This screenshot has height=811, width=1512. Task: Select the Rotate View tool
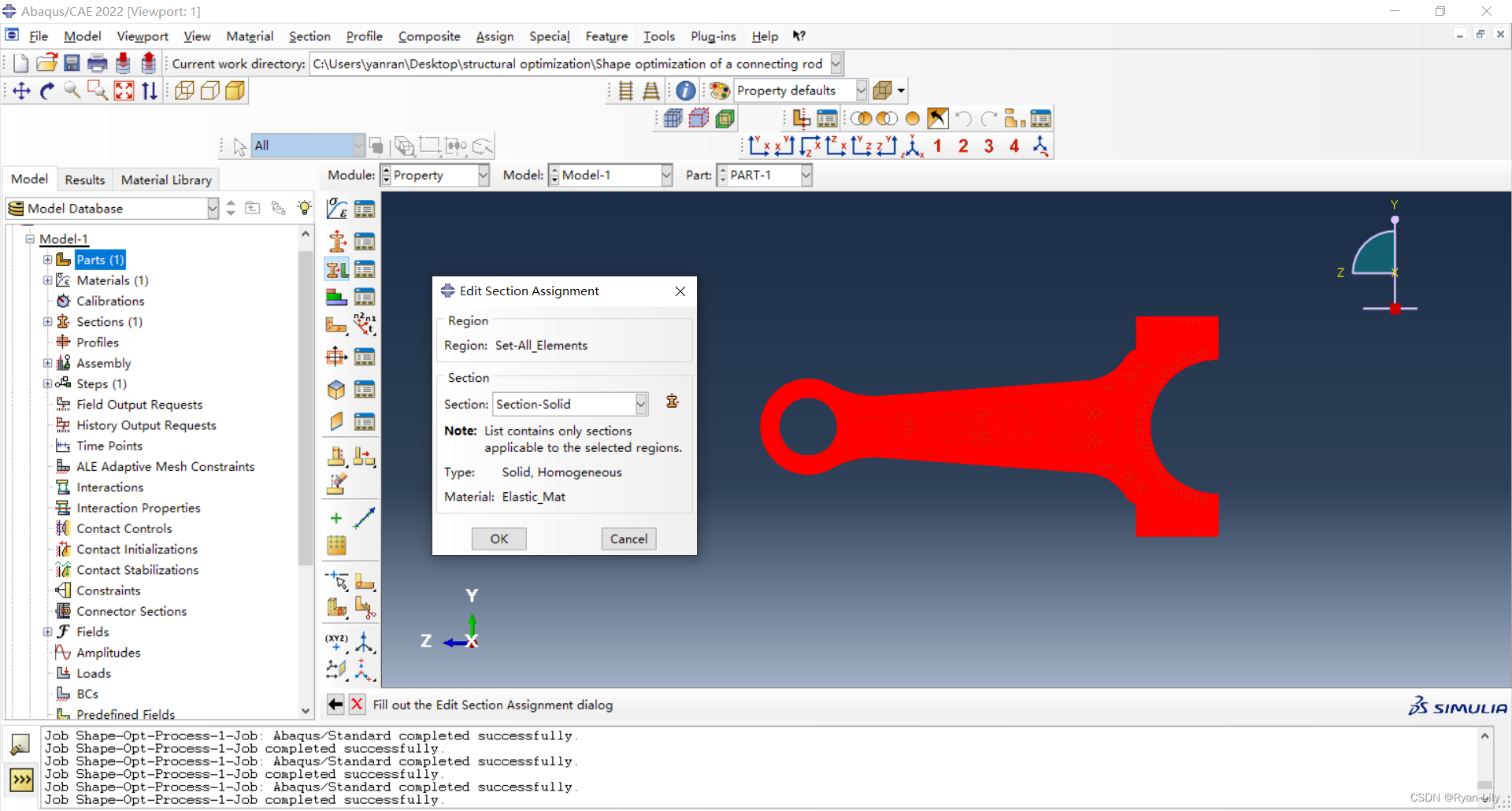(x=47, y=91)
